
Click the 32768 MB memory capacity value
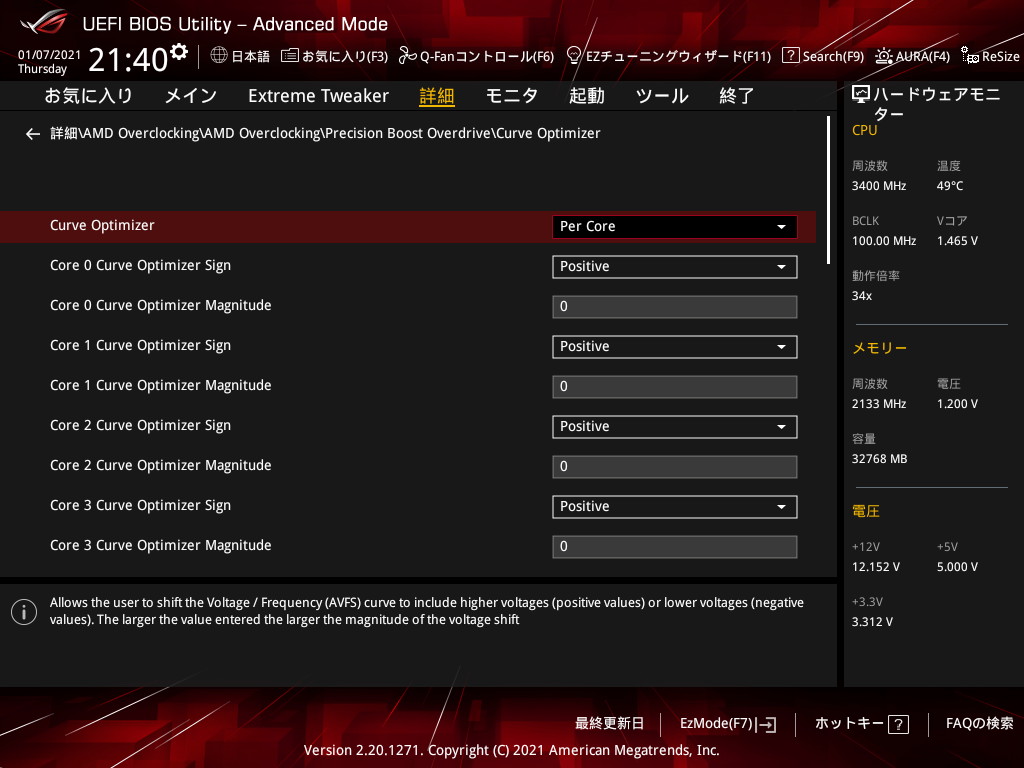click(879, 459)
